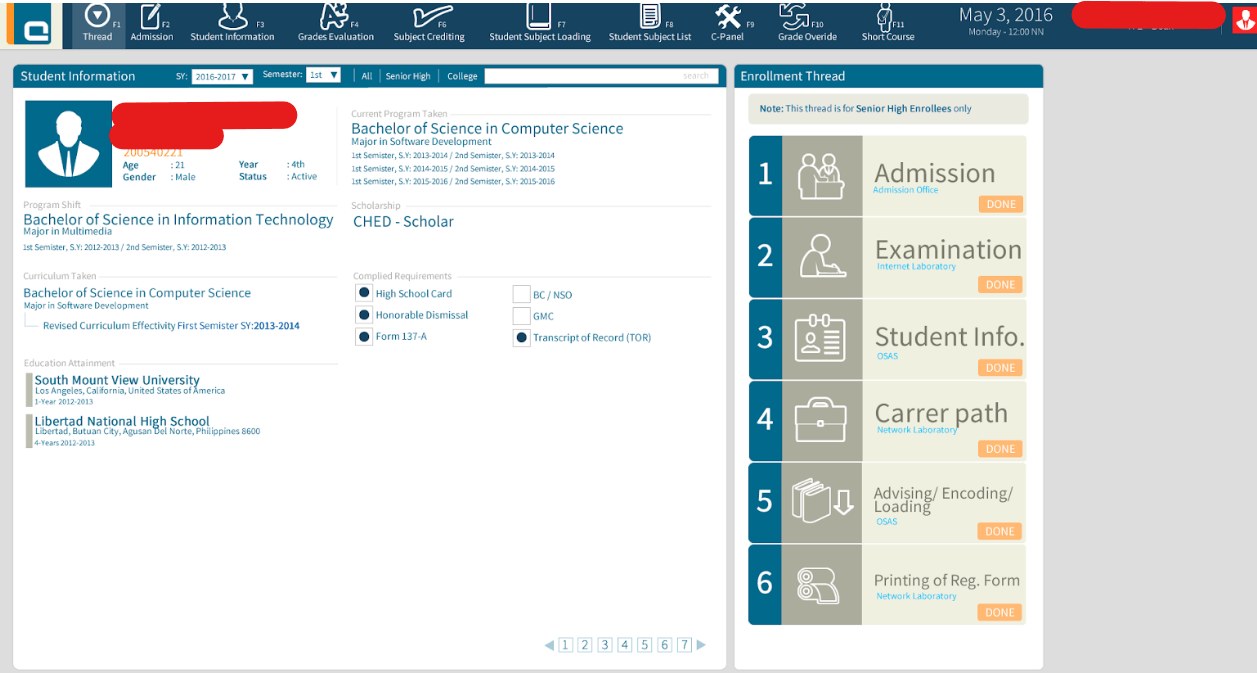The height and width of the screenshot is (673, 1257).
Task: Click the application logo icon
Action: point(35,24)
